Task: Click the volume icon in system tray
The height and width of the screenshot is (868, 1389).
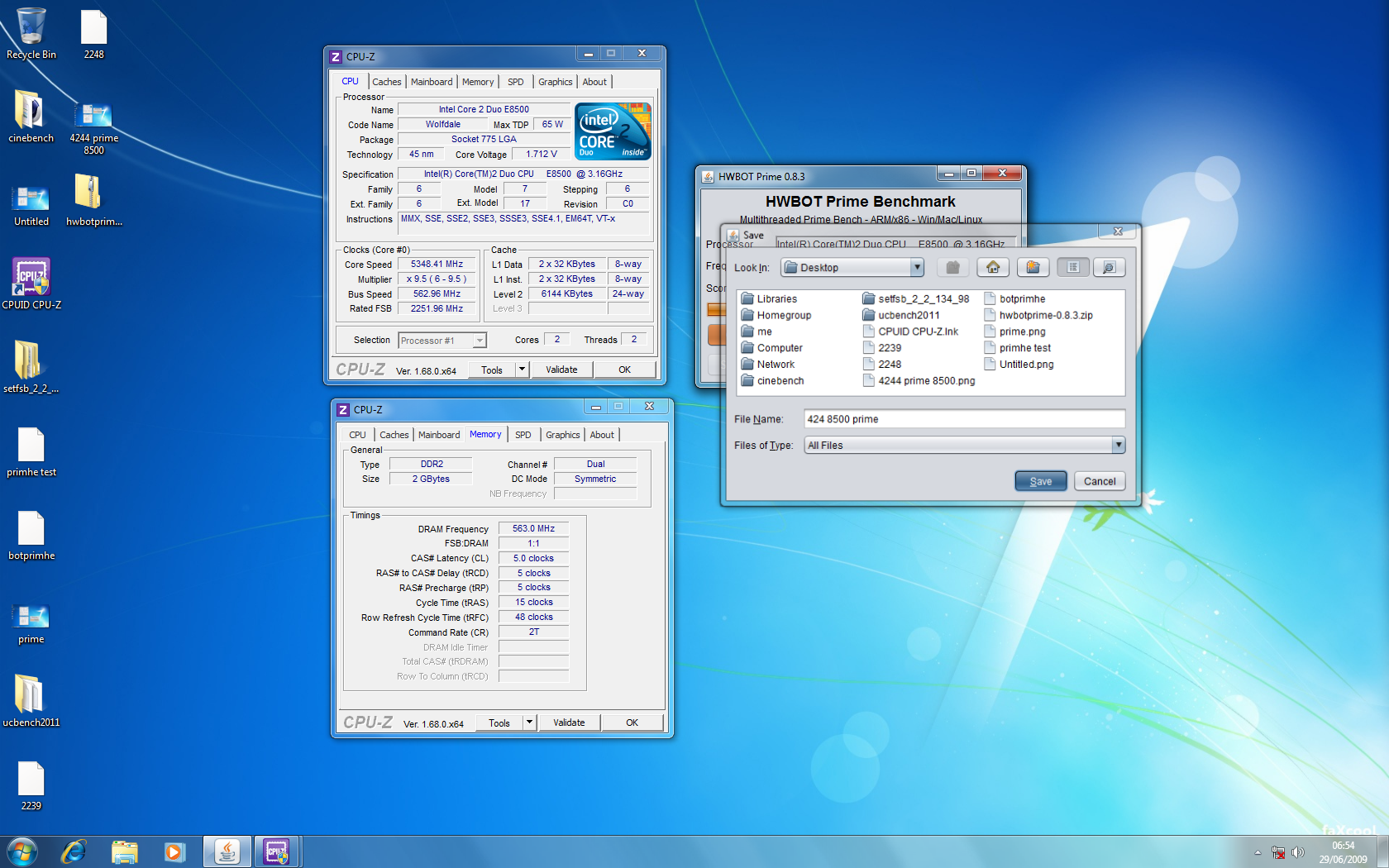Action: [x=1298, y=852]
